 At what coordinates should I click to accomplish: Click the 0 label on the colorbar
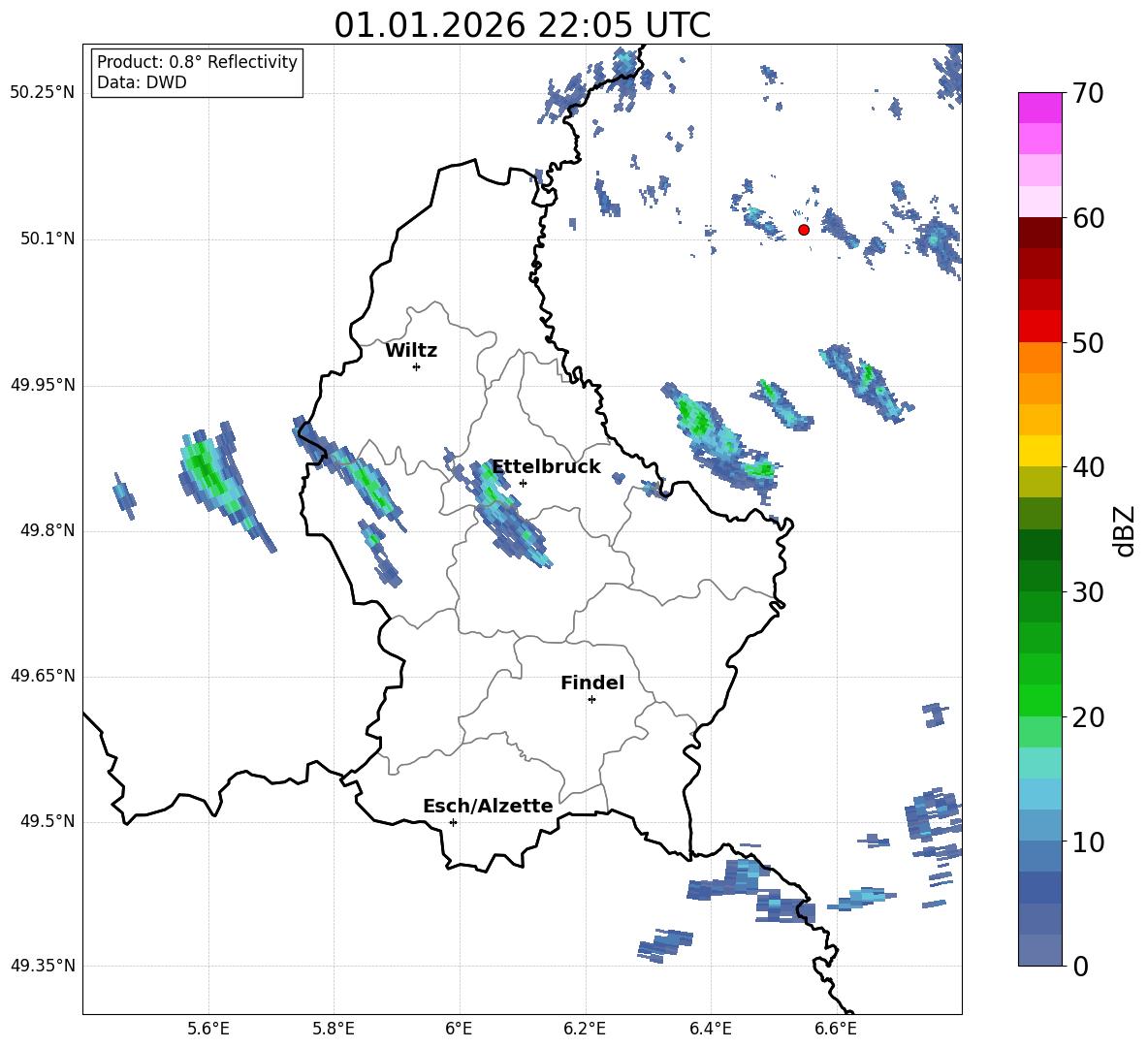[1080, 966]
